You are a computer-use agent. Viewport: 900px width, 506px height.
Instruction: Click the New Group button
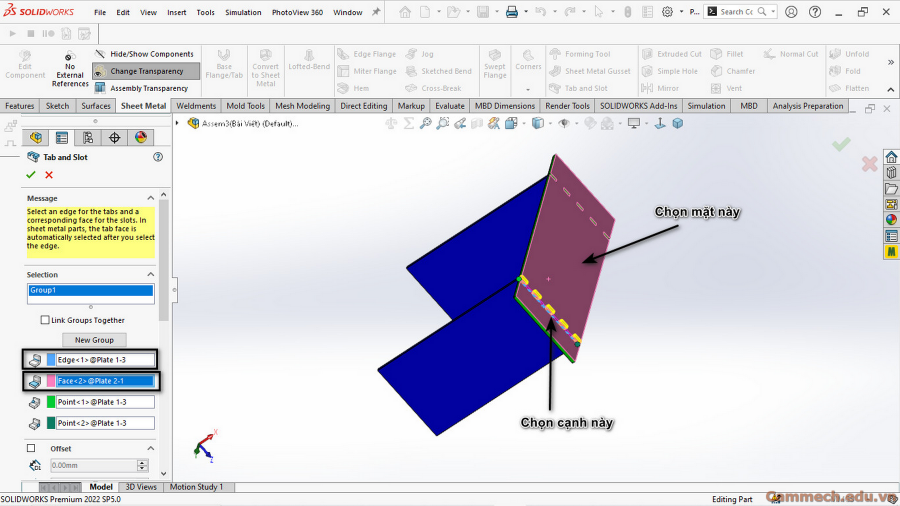pos(94,340)
